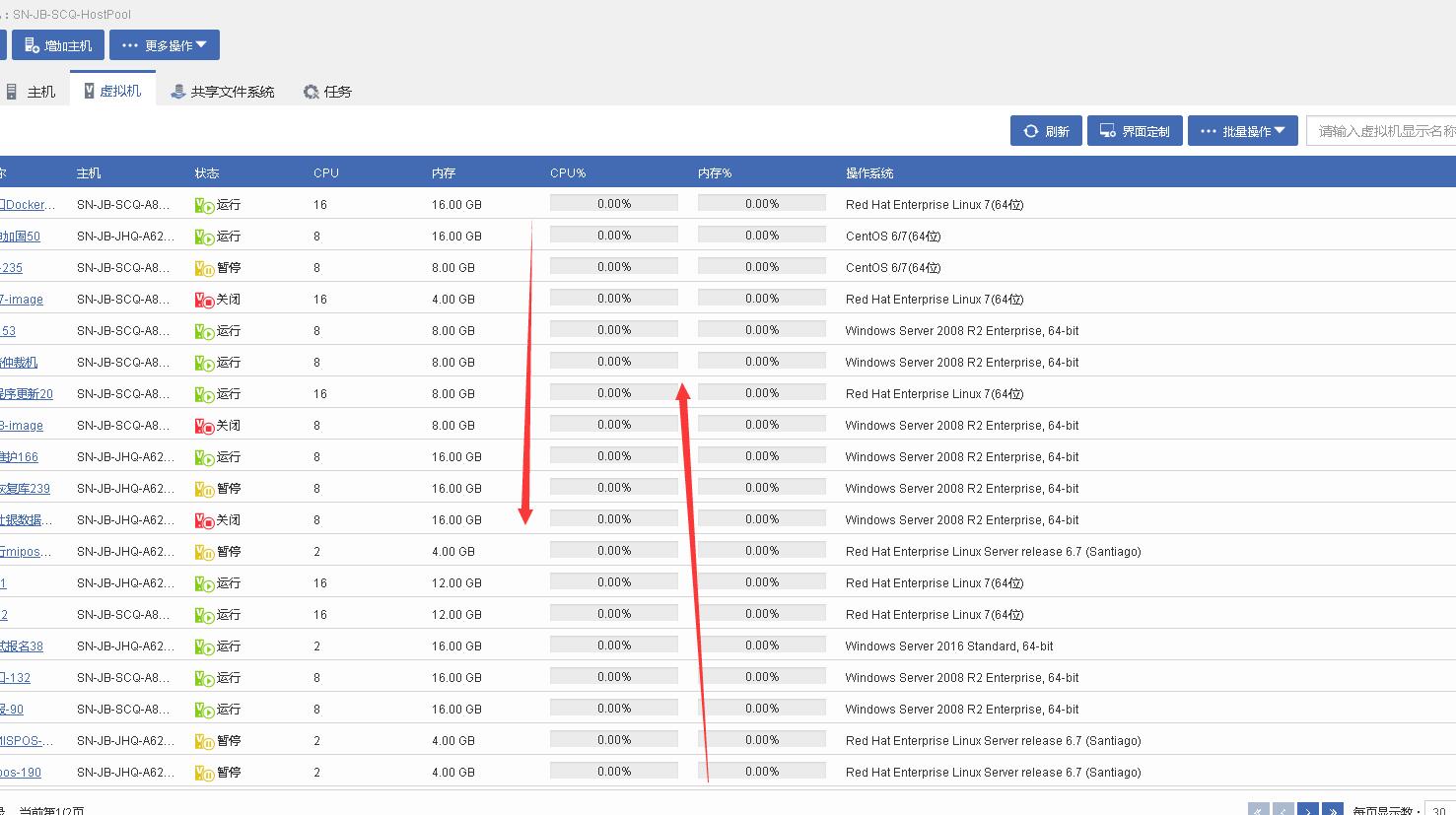Sort by the 操作系统 column header
This screenshot has height=815, width=1456.
868,173
